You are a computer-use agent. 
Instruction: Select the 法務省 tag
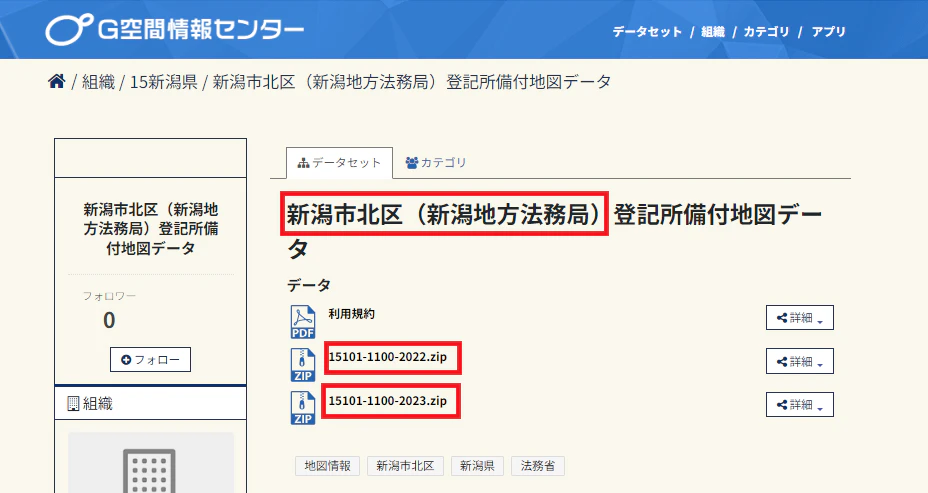click(538, 466)
